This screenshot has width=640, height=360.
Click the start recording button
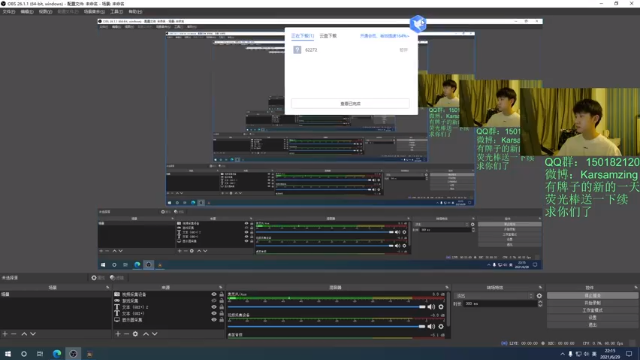tap(592, 303)
